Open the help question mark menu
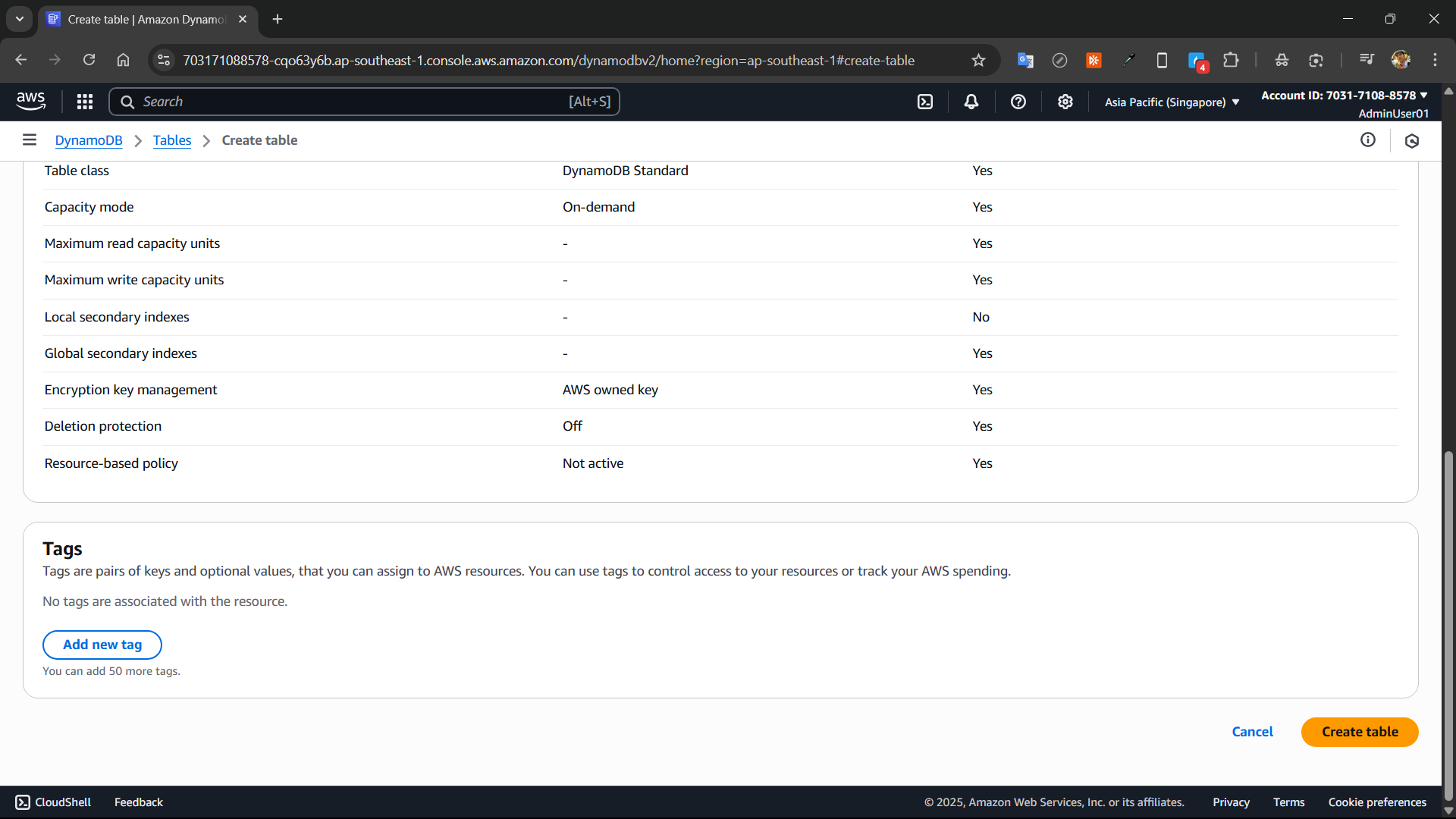 click(x=1018, y=102)
